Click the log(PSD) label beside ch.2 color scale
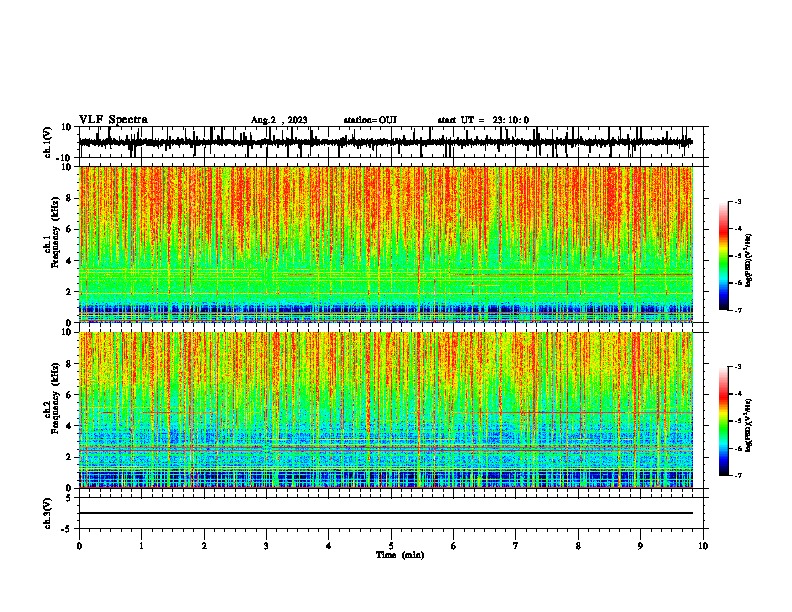792x612 pixels. (x=749, y=425)
